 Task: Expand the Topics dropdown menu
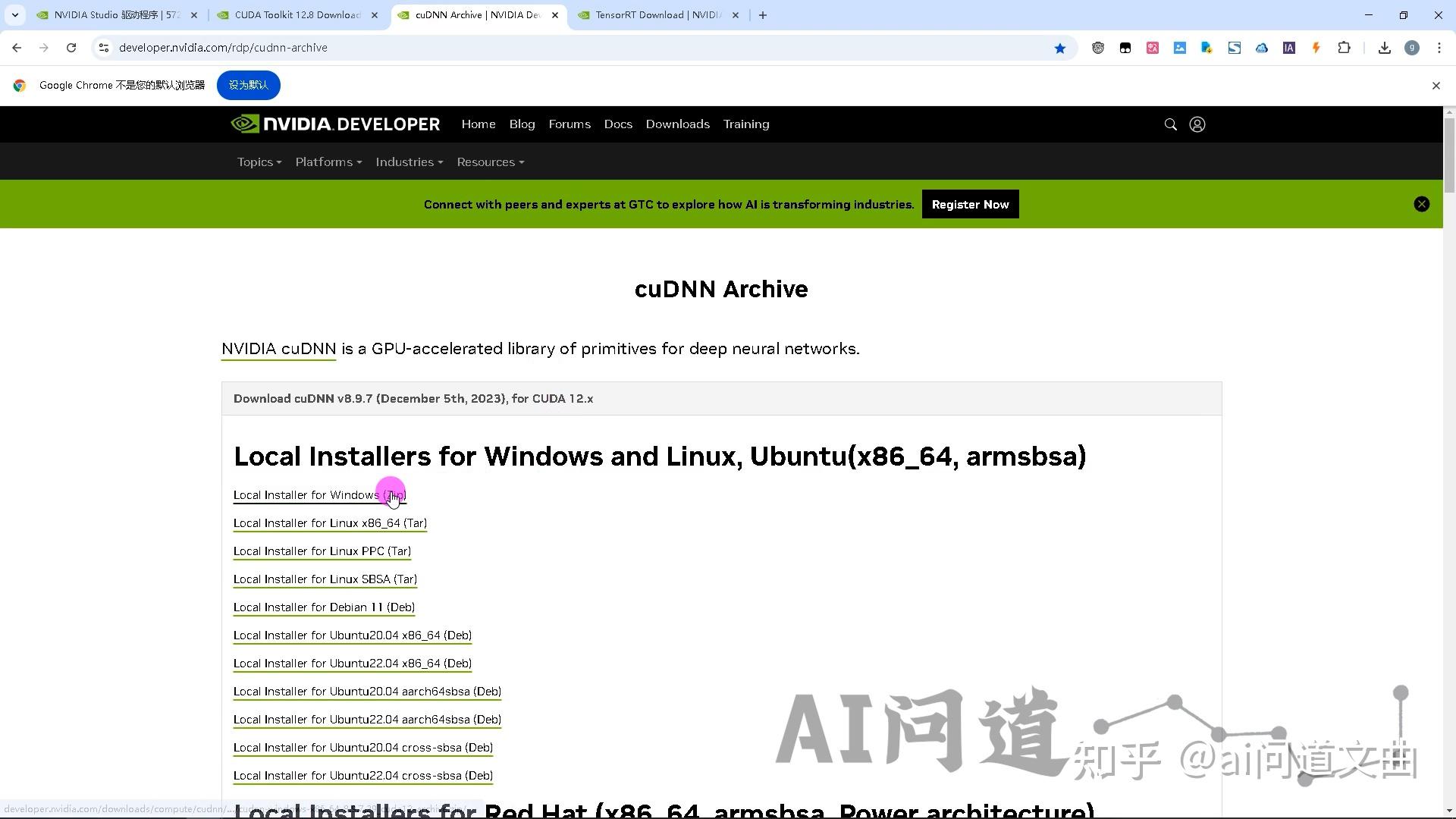pos(259,162)
